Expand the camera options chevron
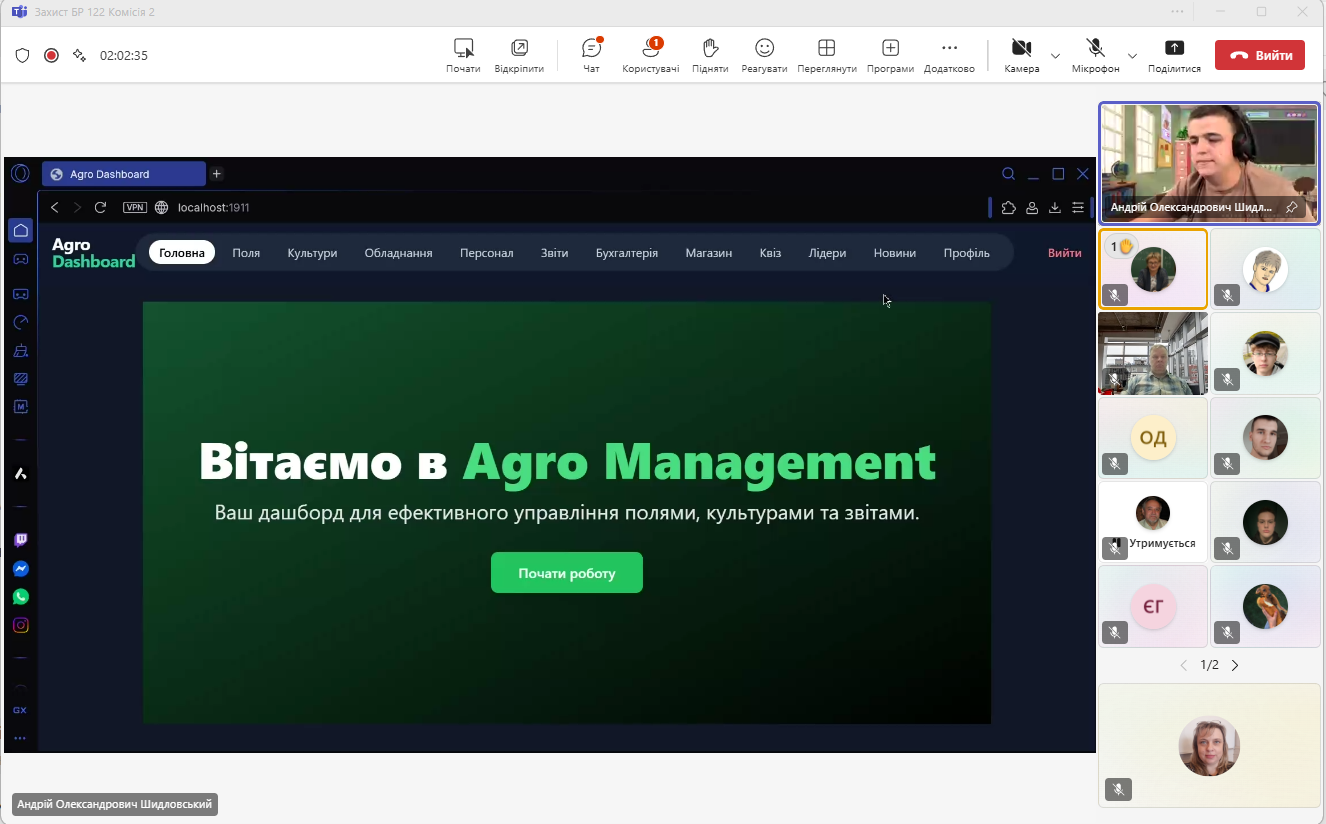The height and width of the screenshot is (824, 1326). 1055,55
